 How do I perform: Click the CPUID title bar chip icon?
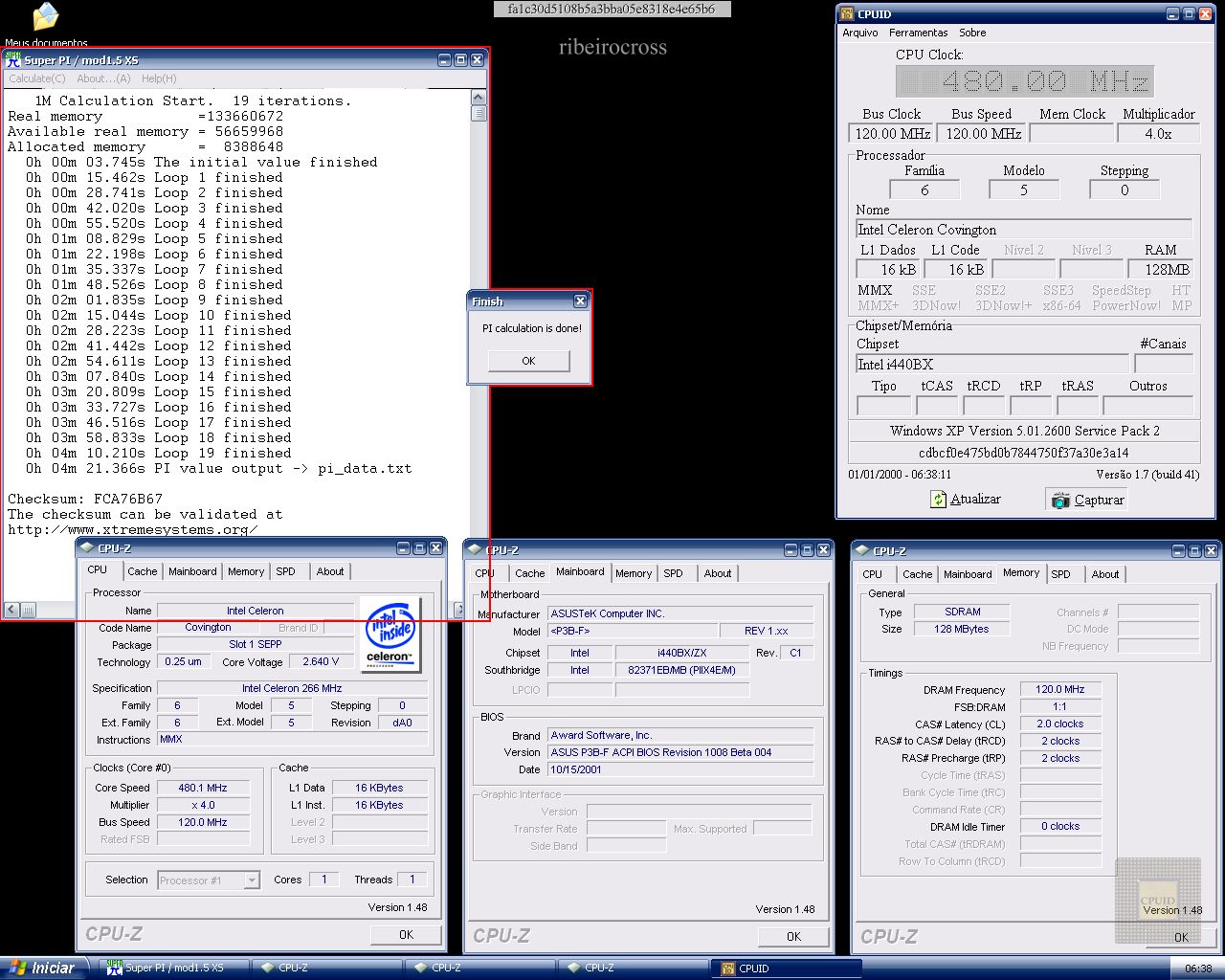pos(846,14)
